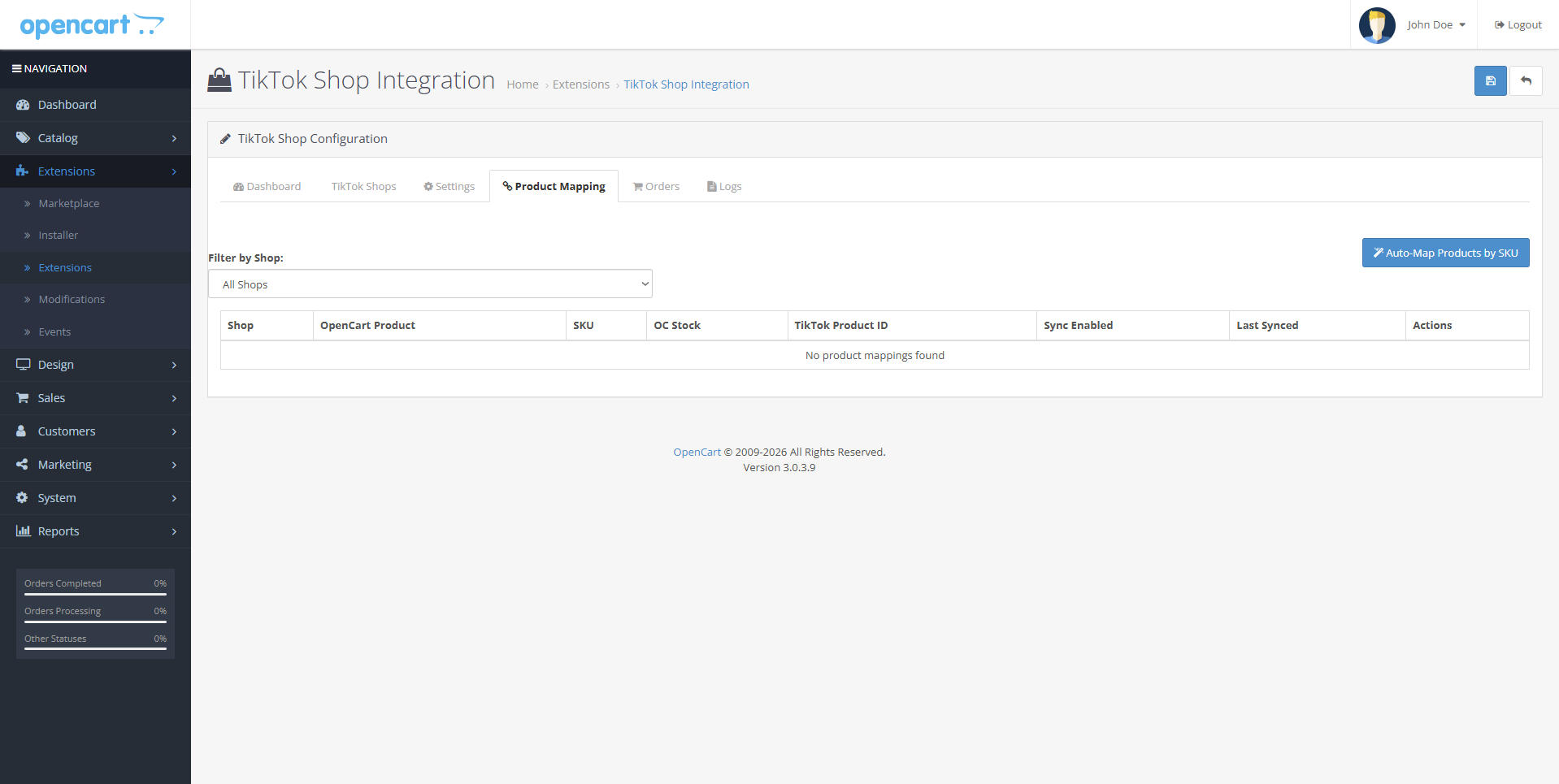Click the Sales shopping cart icon

(23, 398)
